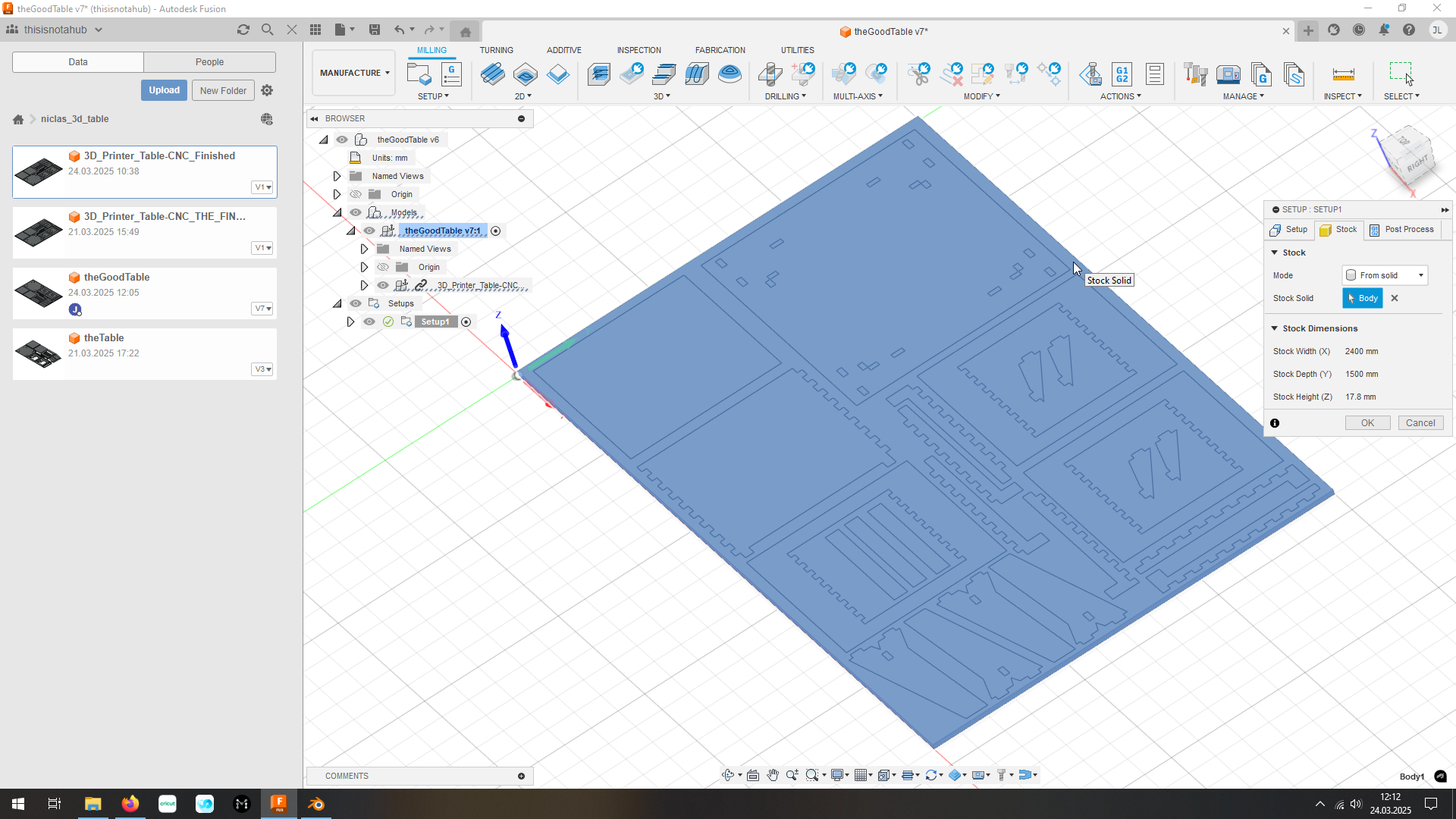Activate Setup1 radio button
Image resolution: width=1456 pixels, height=819 pixels.
click(466, 322)
